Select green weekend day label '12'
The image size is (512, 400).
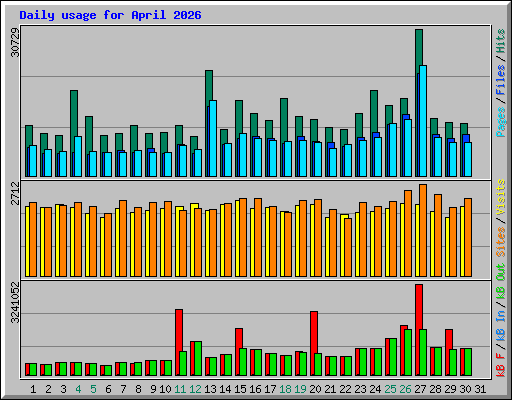click(195, 389)
